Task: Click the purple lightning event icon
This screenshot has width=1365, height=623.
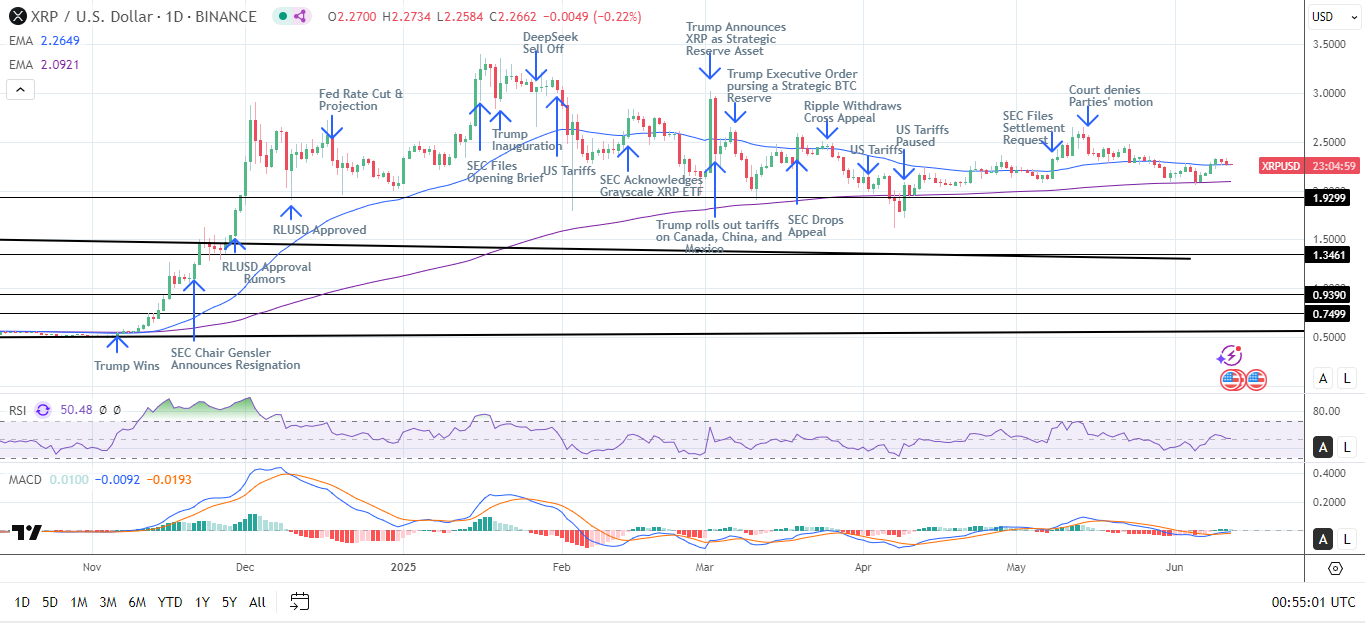Action: coord(1230,356)
